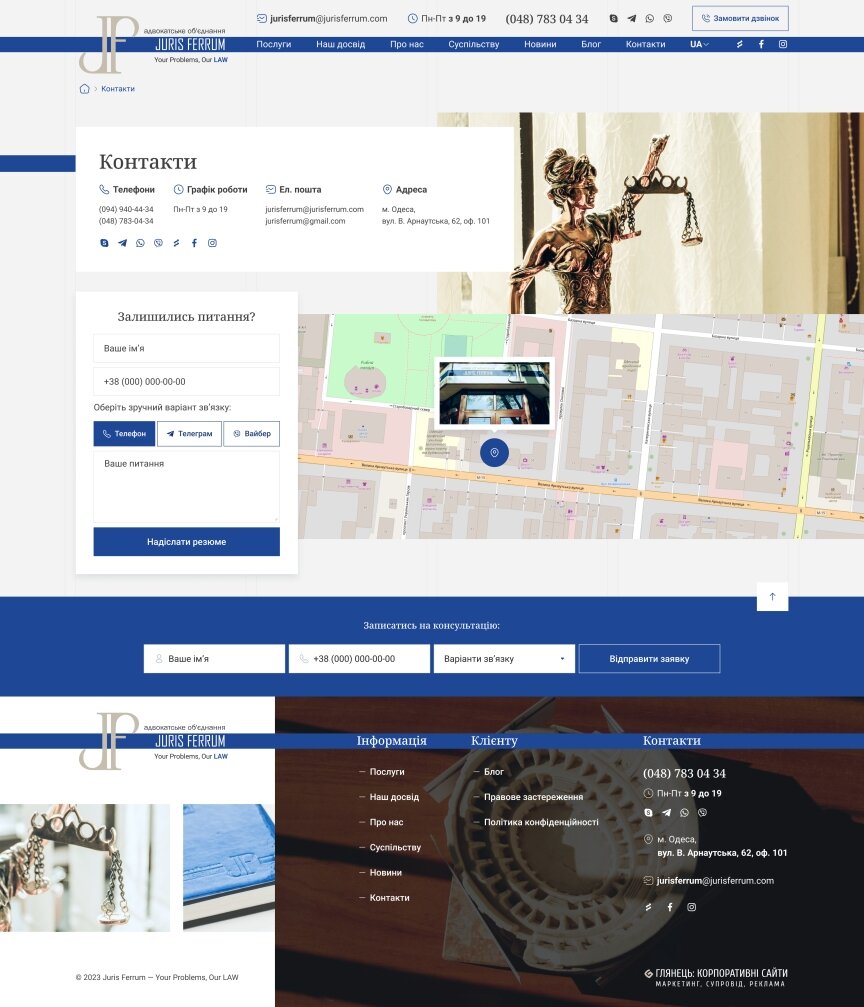This screenshot has height=1007, width=864.
Task: Click Контакти breadcrumb link
Action: [118, 89]
